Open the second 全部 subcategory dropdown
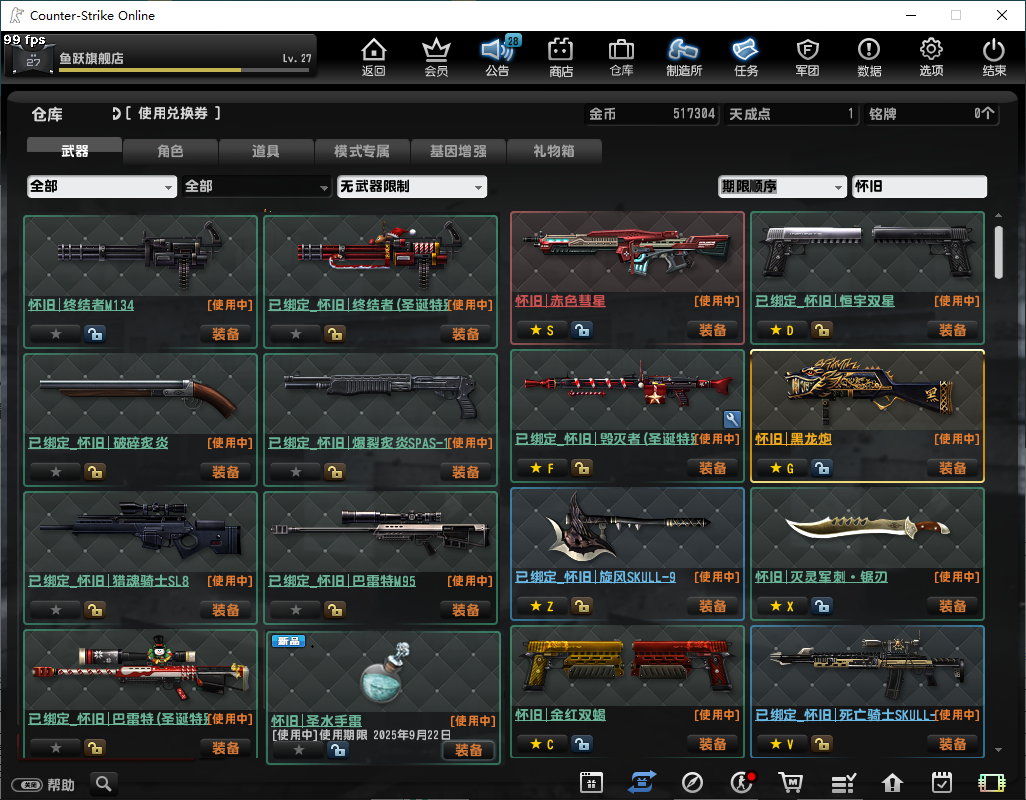Image resolution: width=1026 pixels, height=800 pixels. click(256, 186)
